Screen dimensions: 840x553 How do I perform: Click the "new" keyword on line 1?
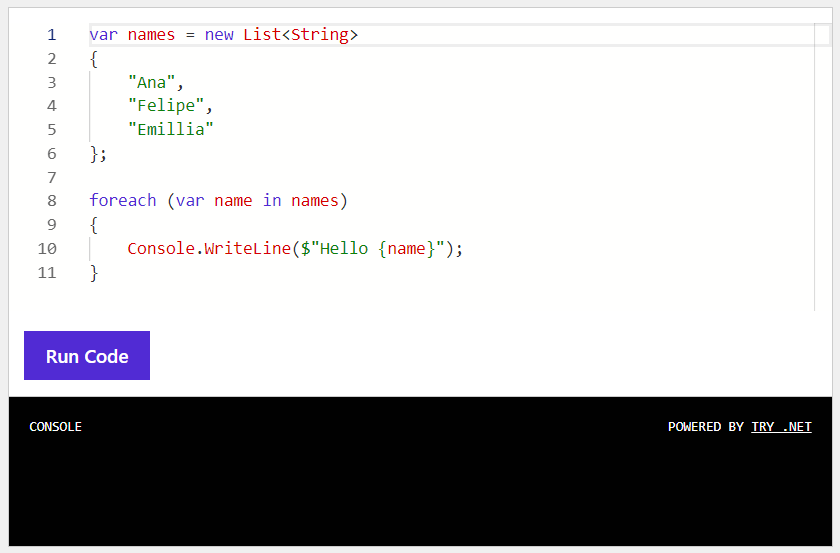[x=219, y=35]
